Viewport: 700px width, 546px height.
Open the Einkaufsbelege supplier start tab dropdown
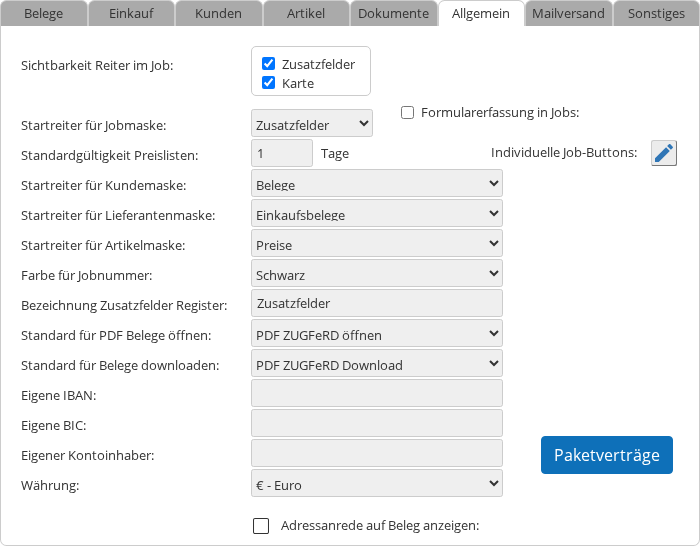click(376, 214)
